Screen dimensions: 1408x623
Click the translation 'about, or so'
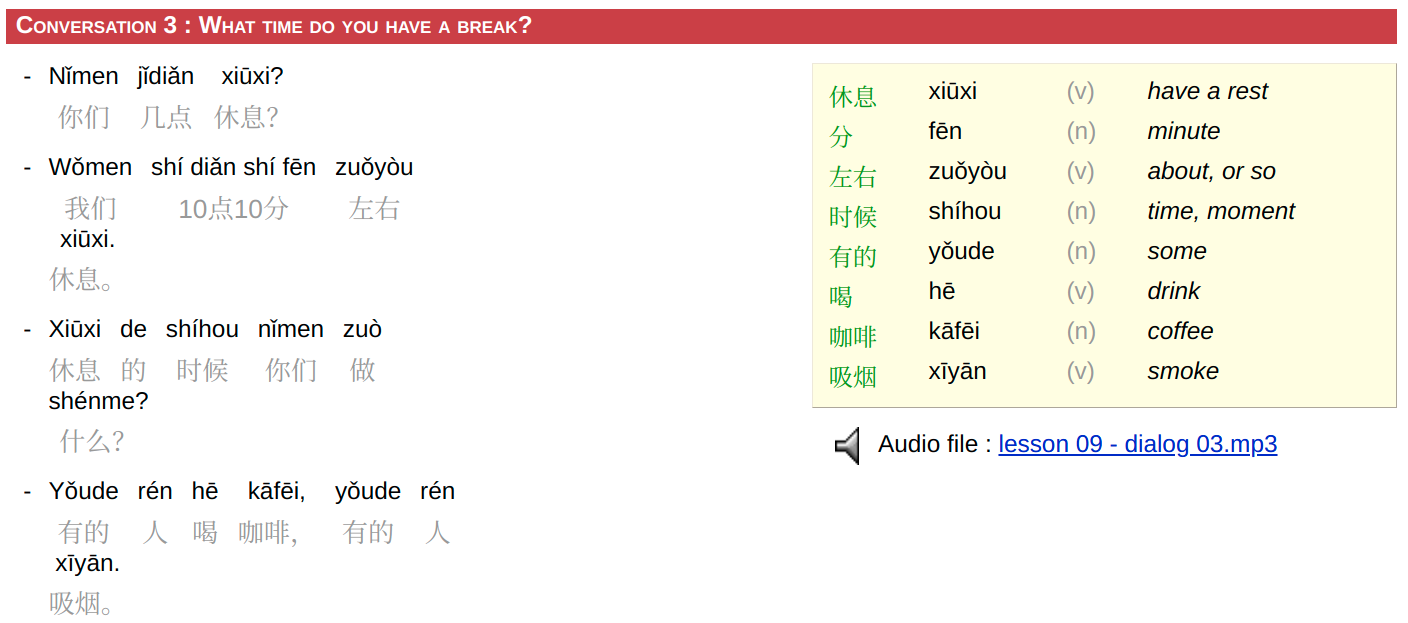(x=1212, y=171)
